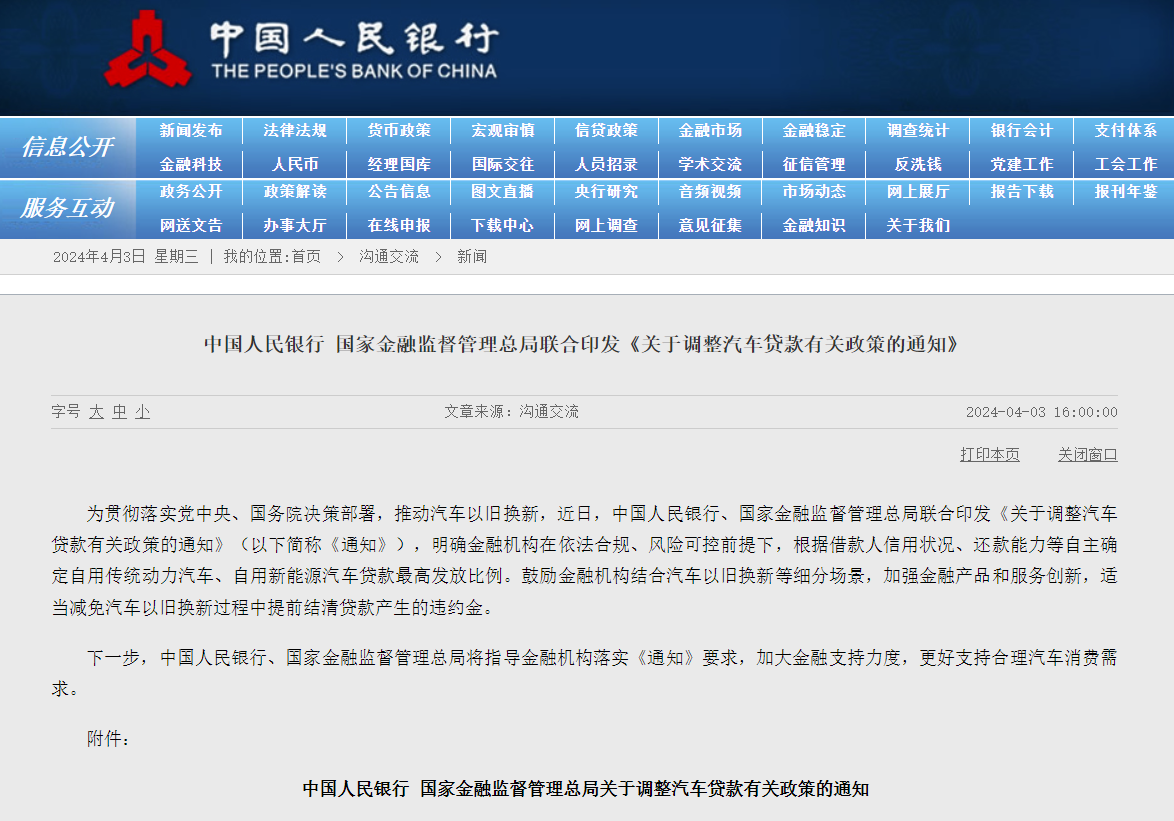Click the date 2024年4月3日 星期三
This screenshot has height=821, width=1174.
pyautogui.click(x=126, y=257)
